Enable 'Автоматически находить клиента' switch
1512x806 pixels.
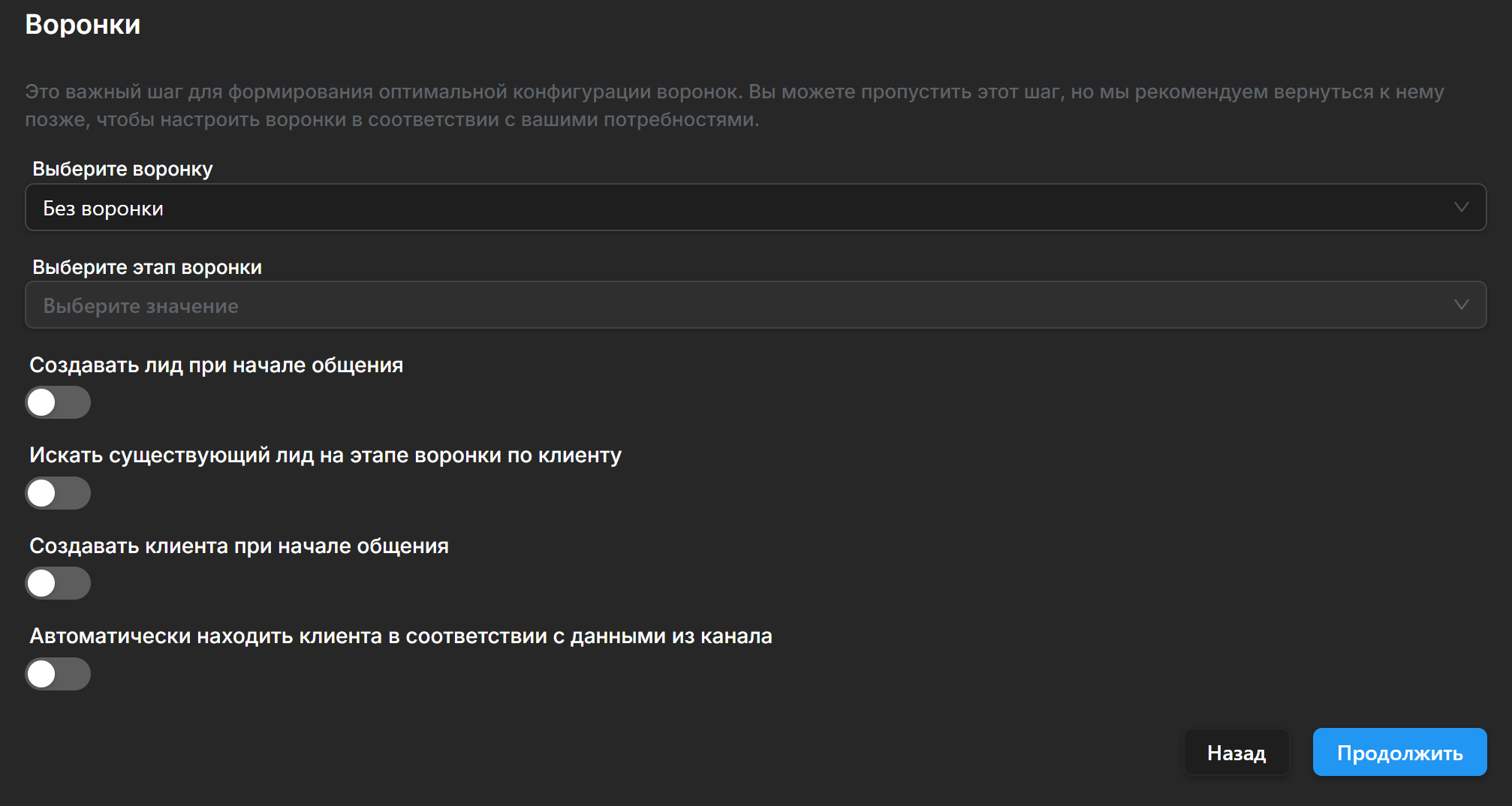(x=58, y=674)
